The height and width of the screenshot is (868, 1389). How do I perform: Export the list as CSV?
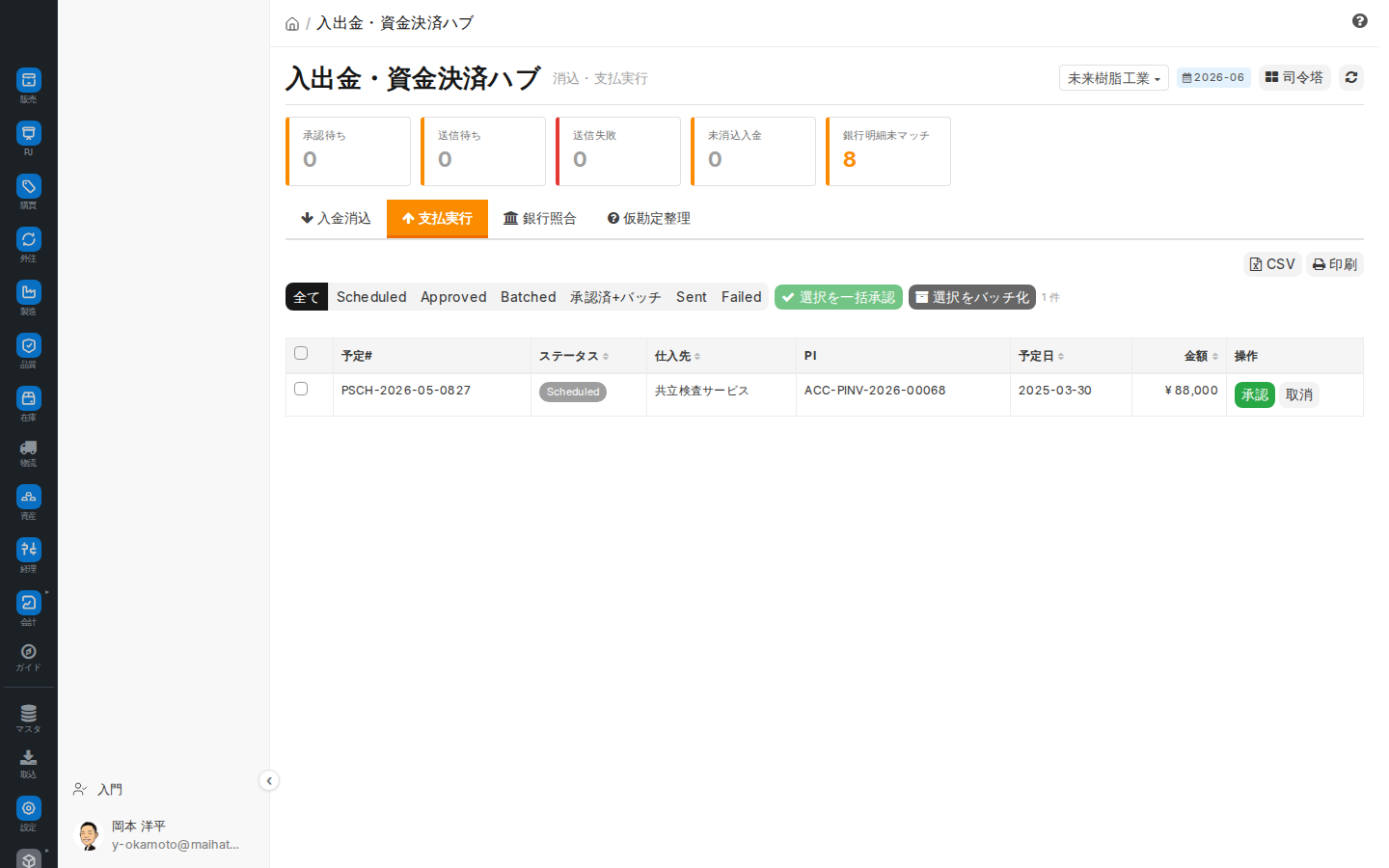[1272, 264]
